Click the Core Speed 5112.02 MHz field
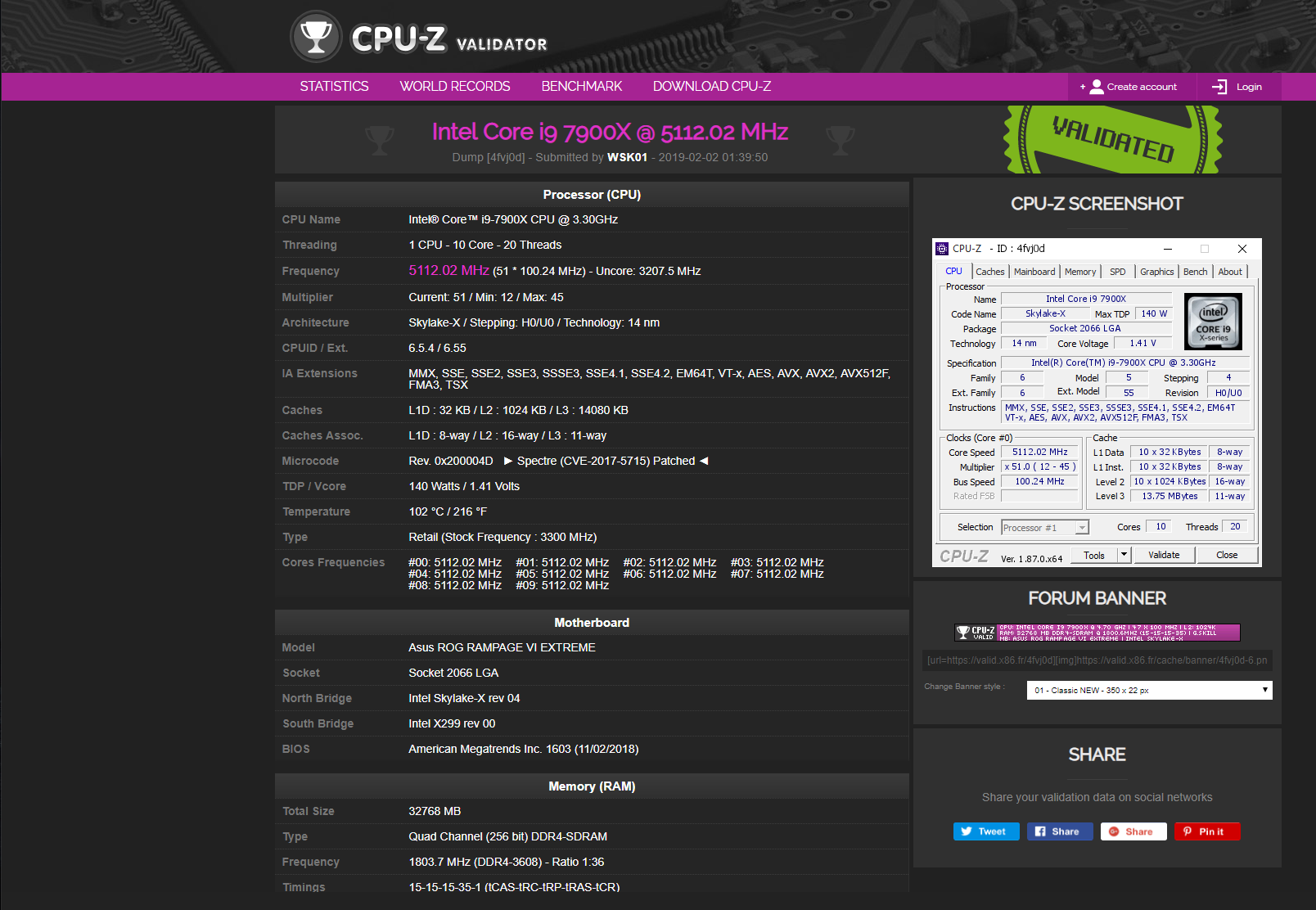Screen dimensions: 1316x910 tap(1039, 452)
